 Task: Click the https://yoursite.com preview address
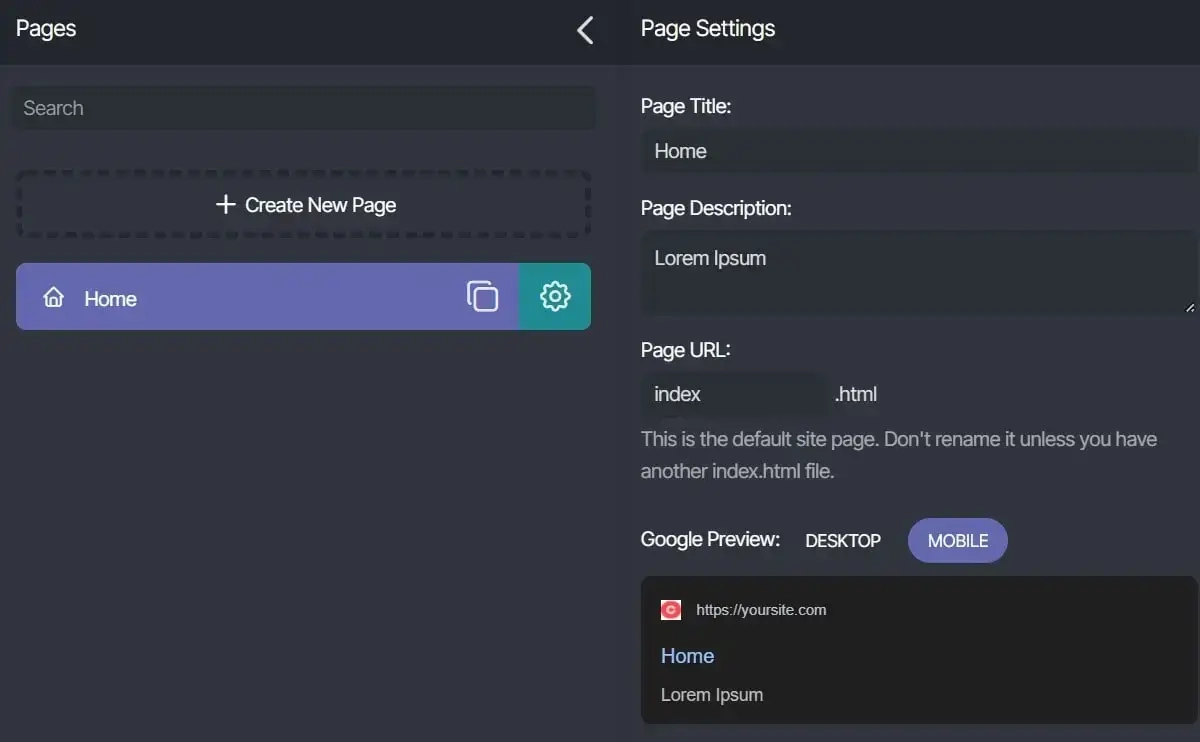pyautogui.click(x=761, y=610)
